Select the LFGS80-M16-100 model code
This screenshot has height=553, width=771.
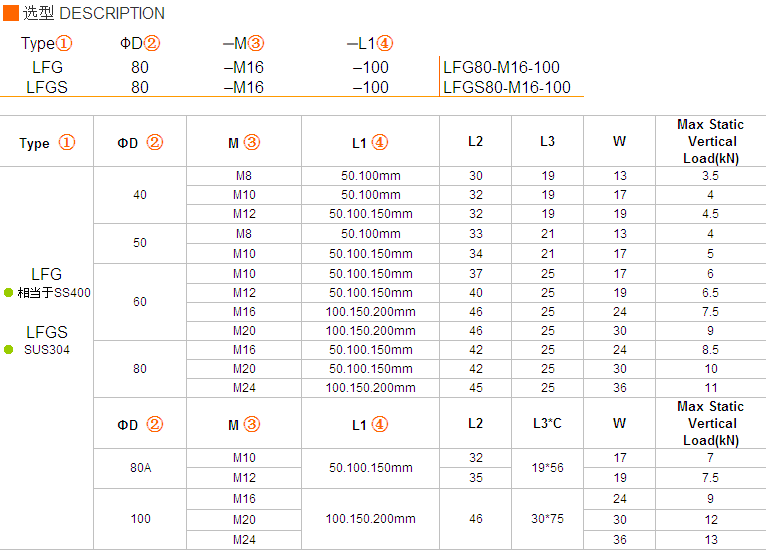click(x=507, y=87)
